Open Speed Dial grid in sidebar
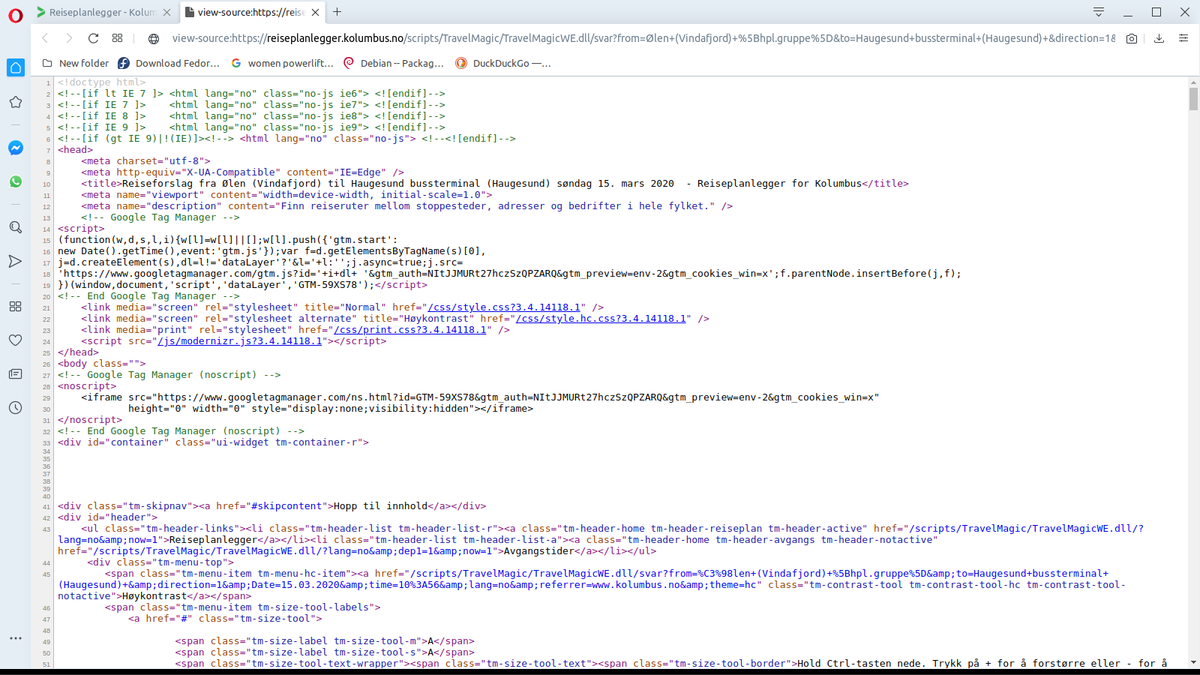This screenshot has width=1200, height=675. coord(15,306)
